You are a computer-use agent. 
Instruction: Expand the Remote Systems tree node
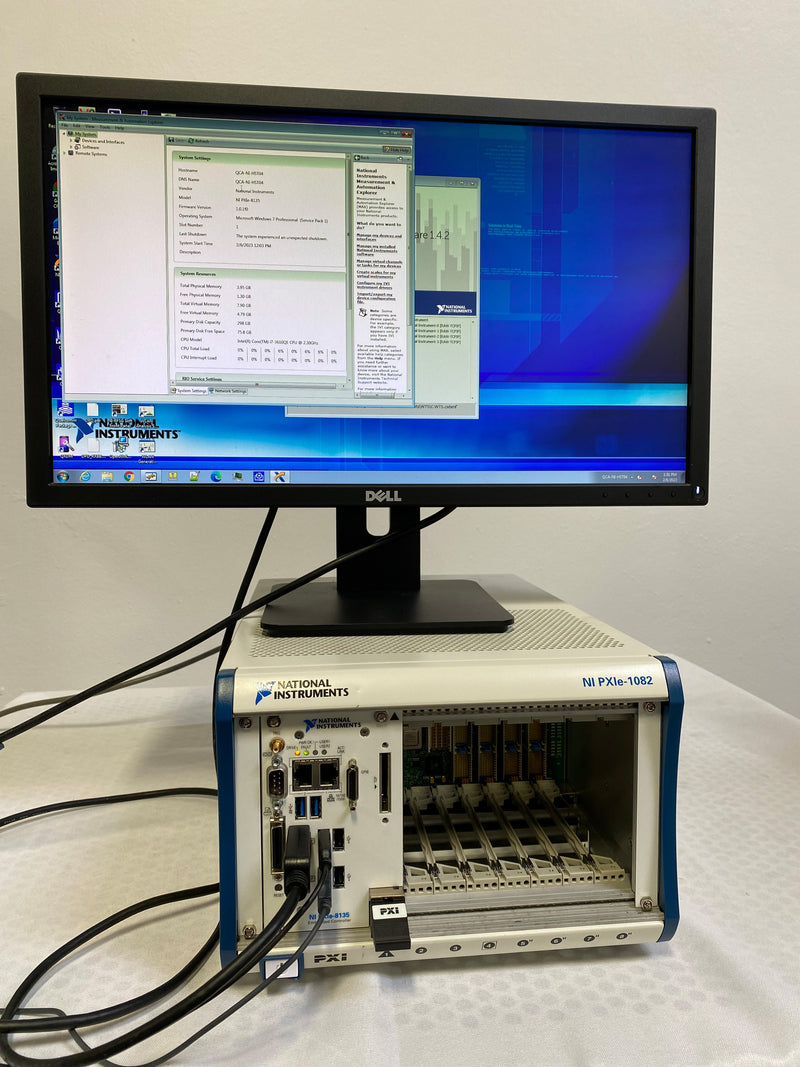pos(63,154)
